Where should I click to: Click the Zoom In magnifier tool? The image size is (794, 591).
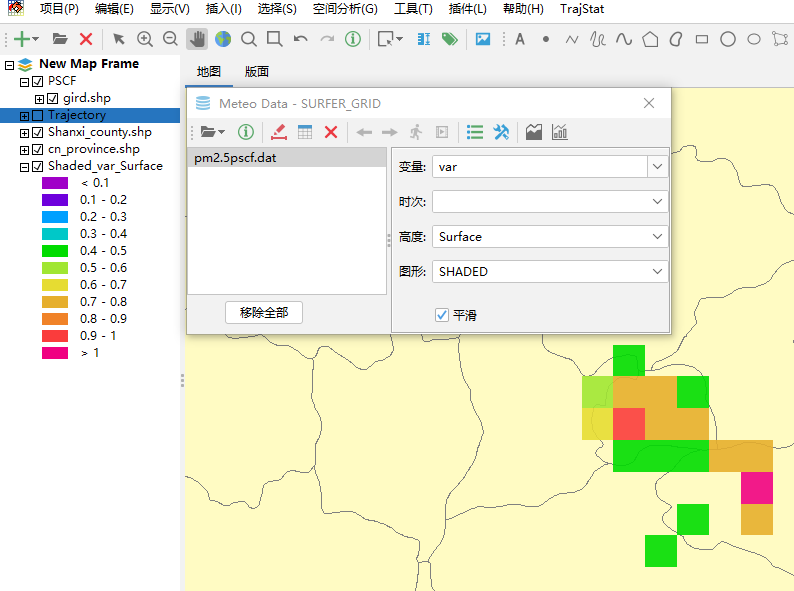[145, 39]
